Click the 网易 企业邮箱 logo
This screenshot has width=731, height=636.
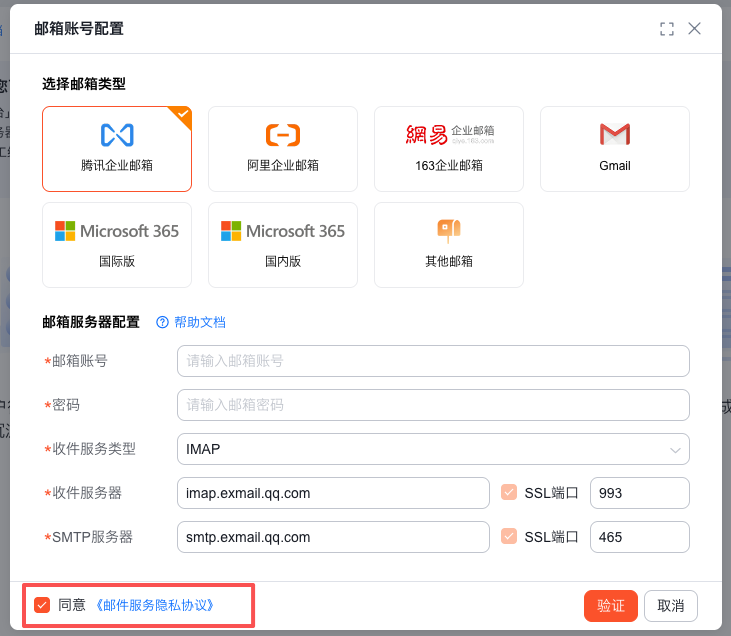[449, 135]
